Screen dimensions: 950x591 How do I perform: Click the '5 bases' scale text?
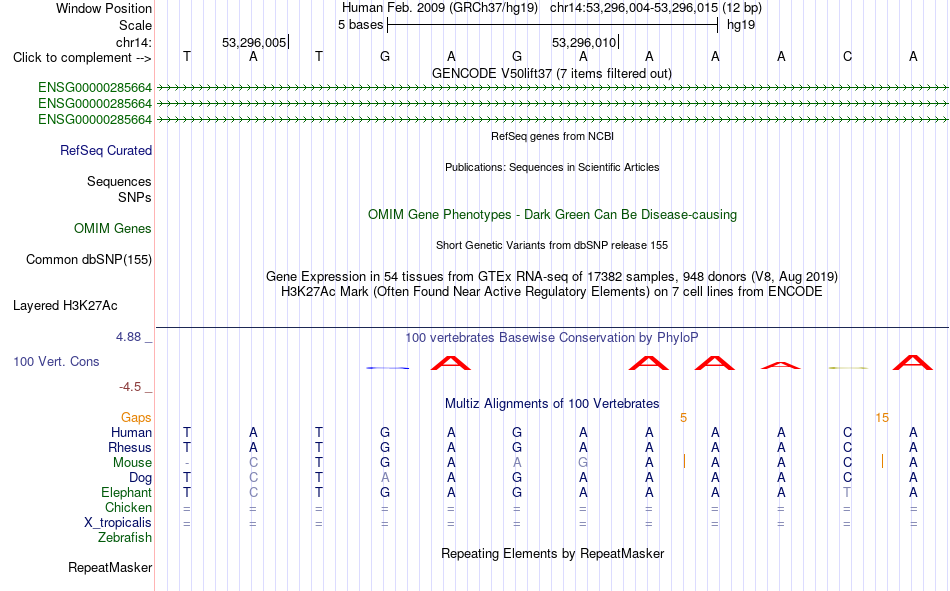[360, 25]
